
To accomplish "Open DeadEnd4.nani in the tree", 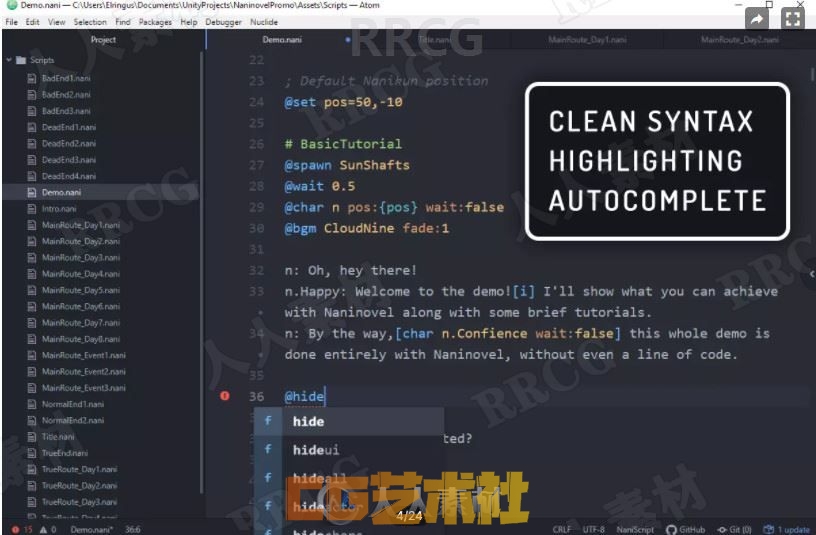I will click(68, 176).
